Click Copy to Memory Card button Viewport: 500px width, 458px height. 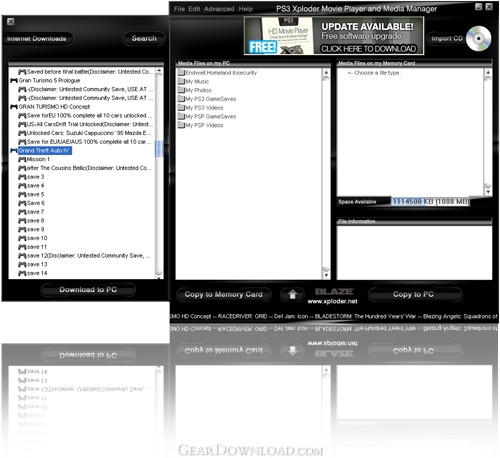pos(224,294)
